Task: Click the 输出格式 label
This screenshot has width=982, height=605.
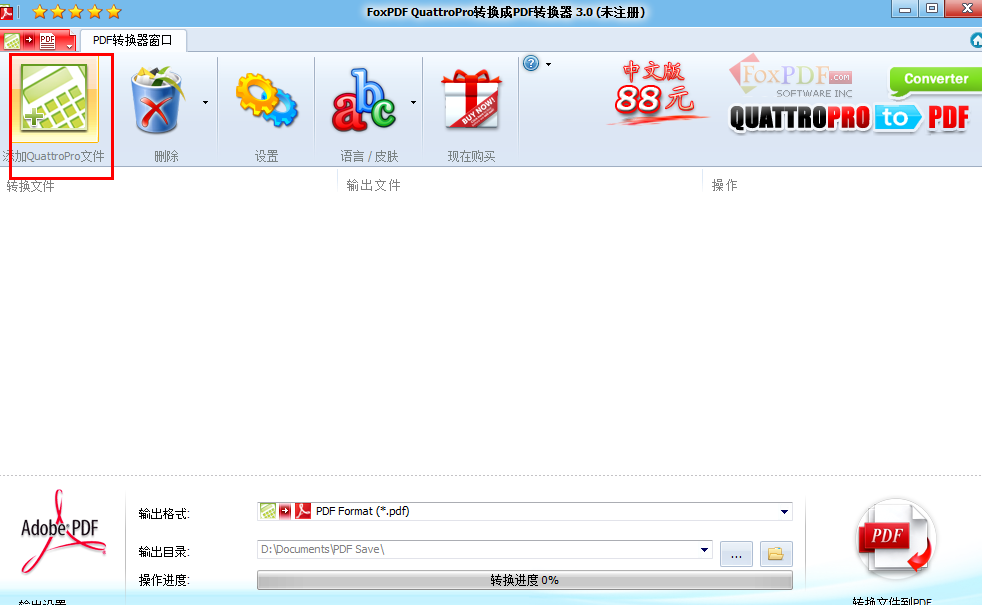Action: tap(164, 514)
